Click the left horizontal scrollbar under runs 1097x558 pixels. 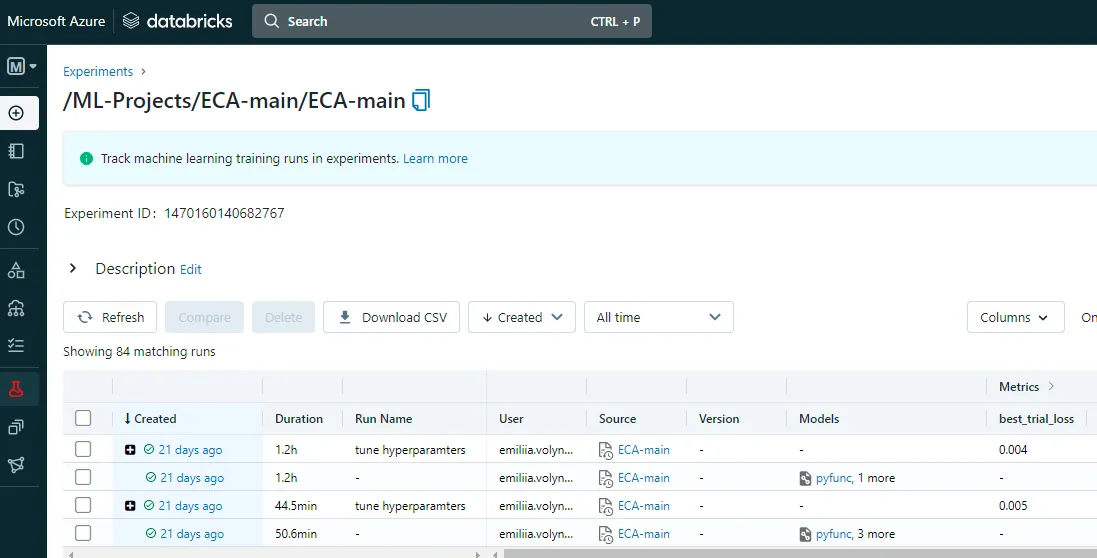(274, 554)
